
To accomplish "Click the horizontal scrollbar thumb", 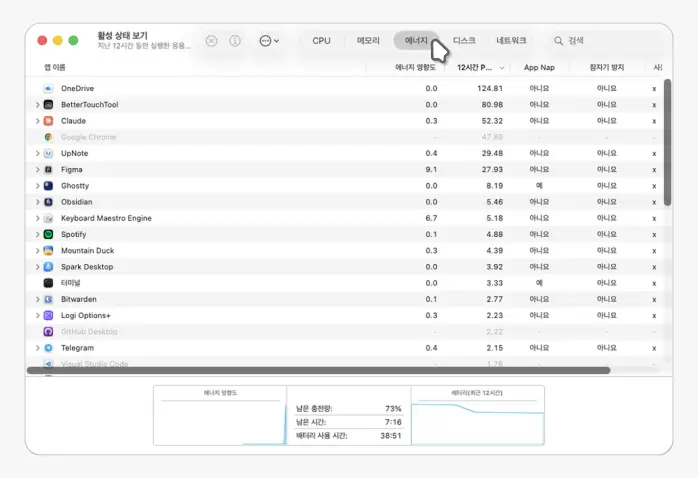I will 318,370.
